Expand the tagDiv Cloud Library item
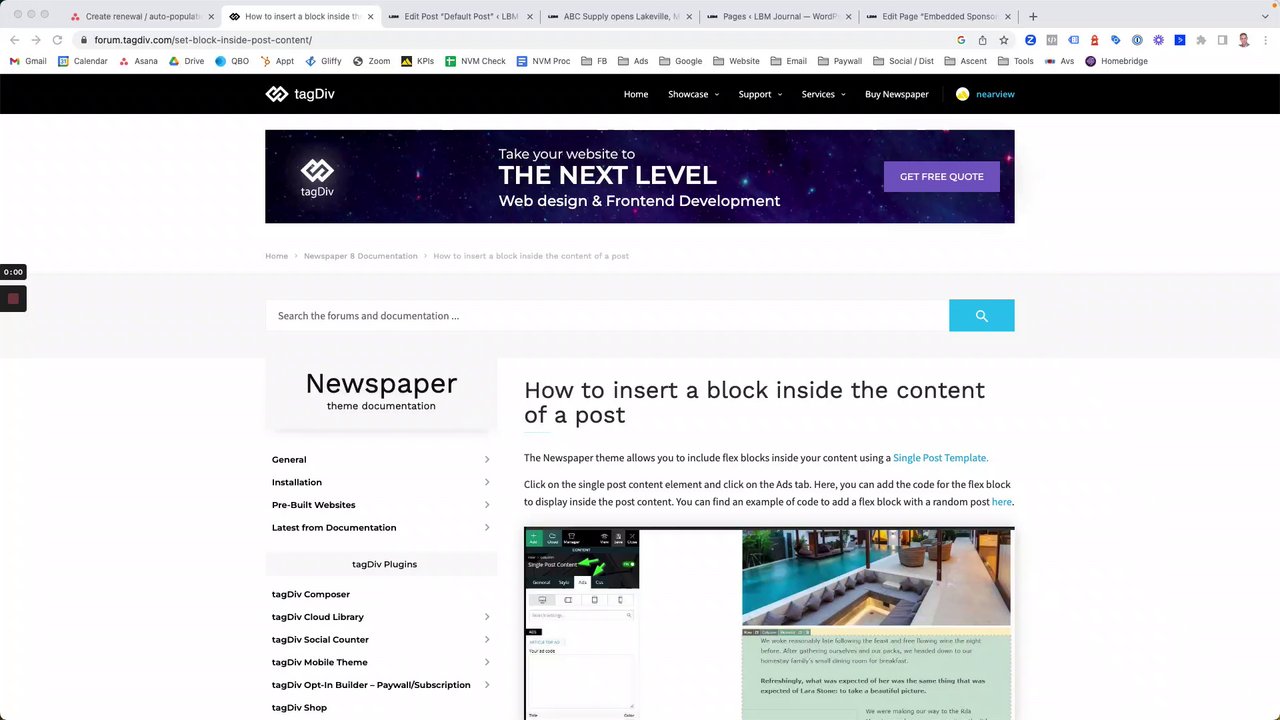The image size is (1280, 720). [381, 617]
